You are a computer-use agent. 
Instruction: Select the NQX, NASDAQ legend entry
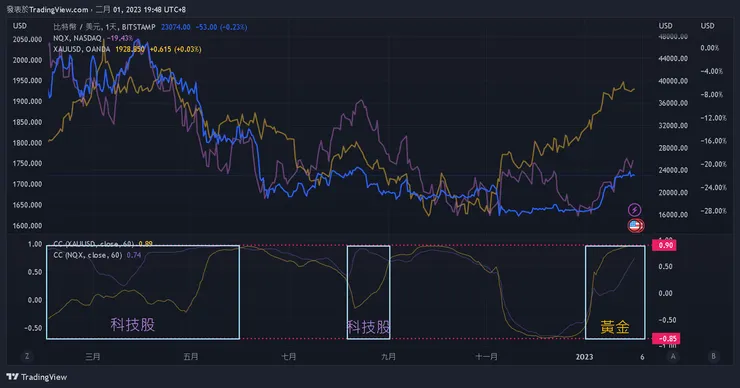pyautogui.click(x=77, y=38)
